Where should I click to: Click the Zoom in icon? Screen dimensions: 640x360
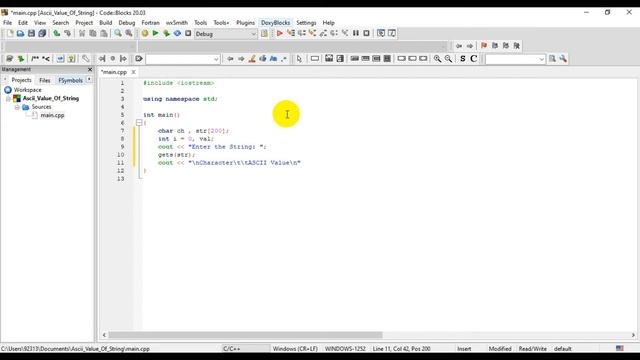(438, 59)
